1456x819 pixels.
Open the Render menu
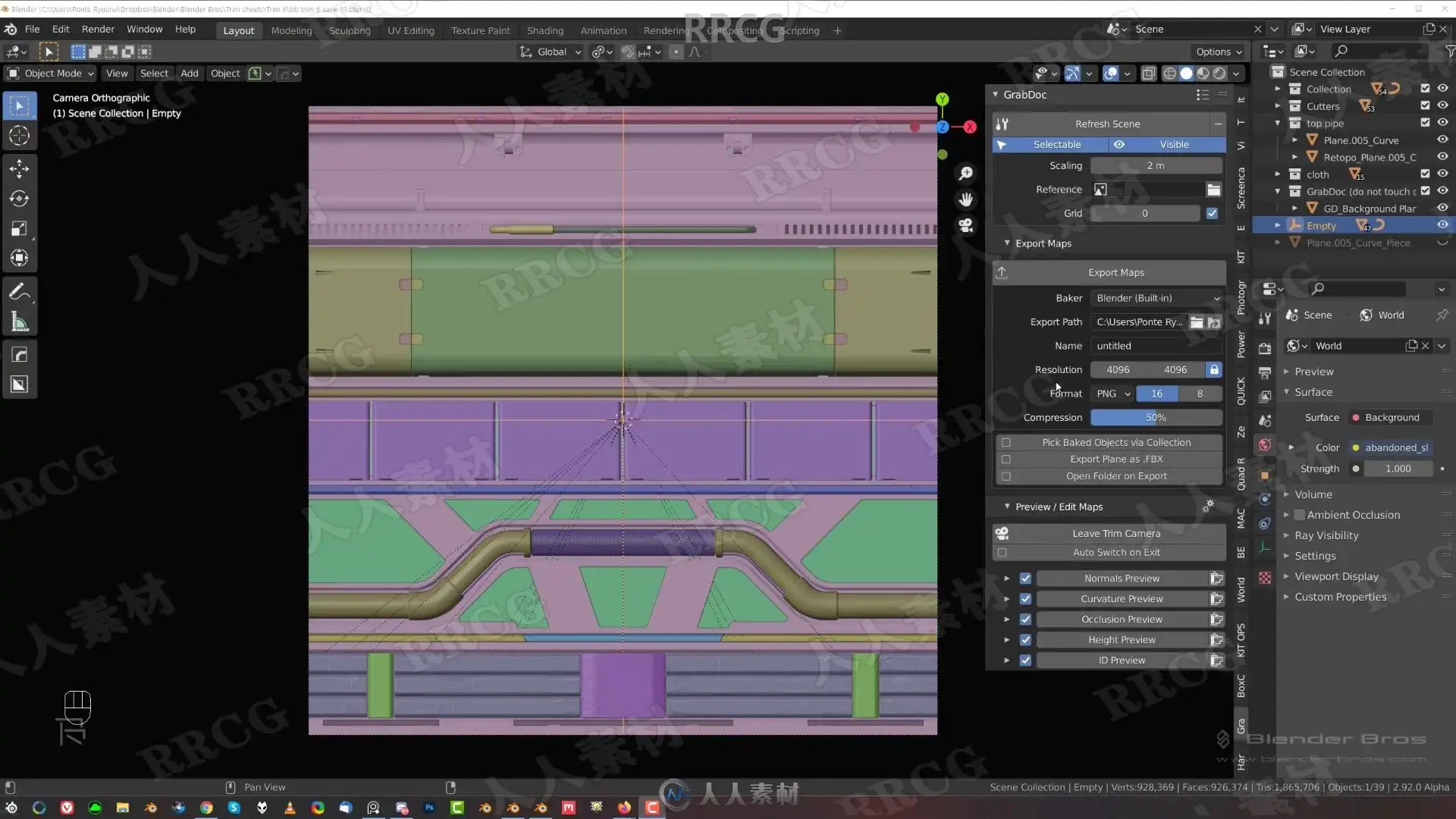(98, 29)
